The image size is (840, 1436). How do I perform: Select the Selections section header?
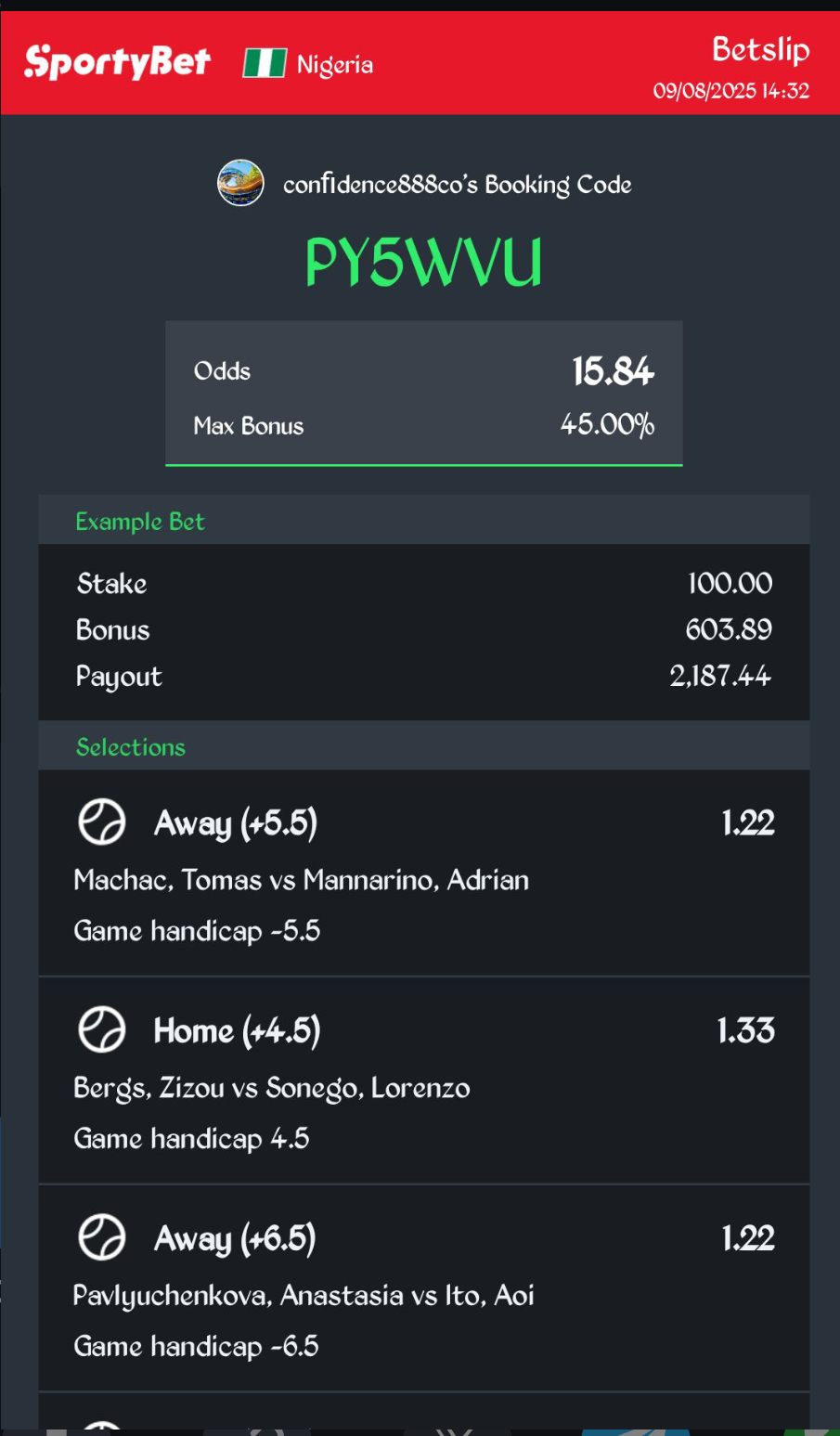click(x=131, y=747)
